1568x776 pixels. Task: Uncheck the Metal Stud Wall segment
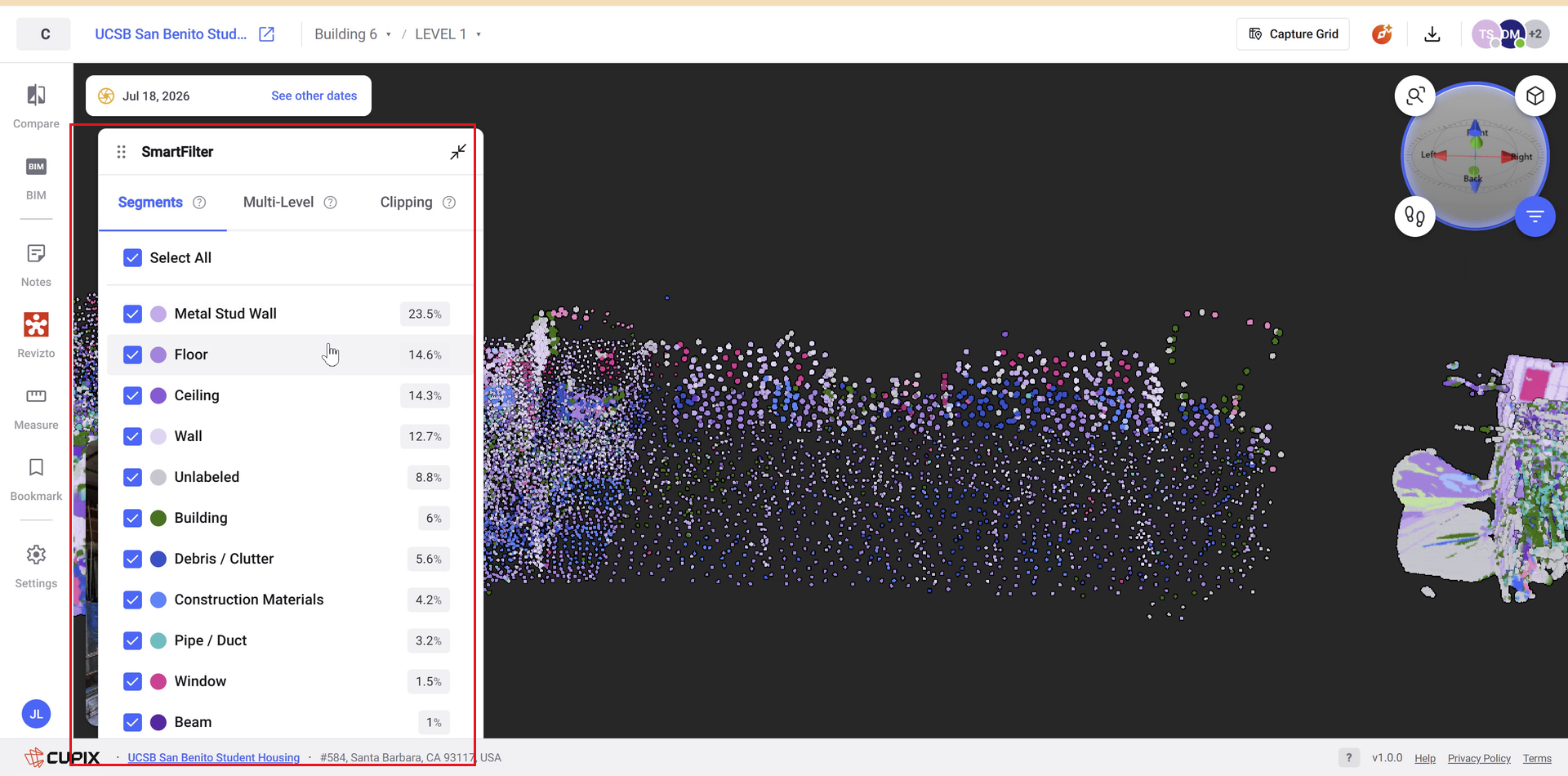(132, 314)
